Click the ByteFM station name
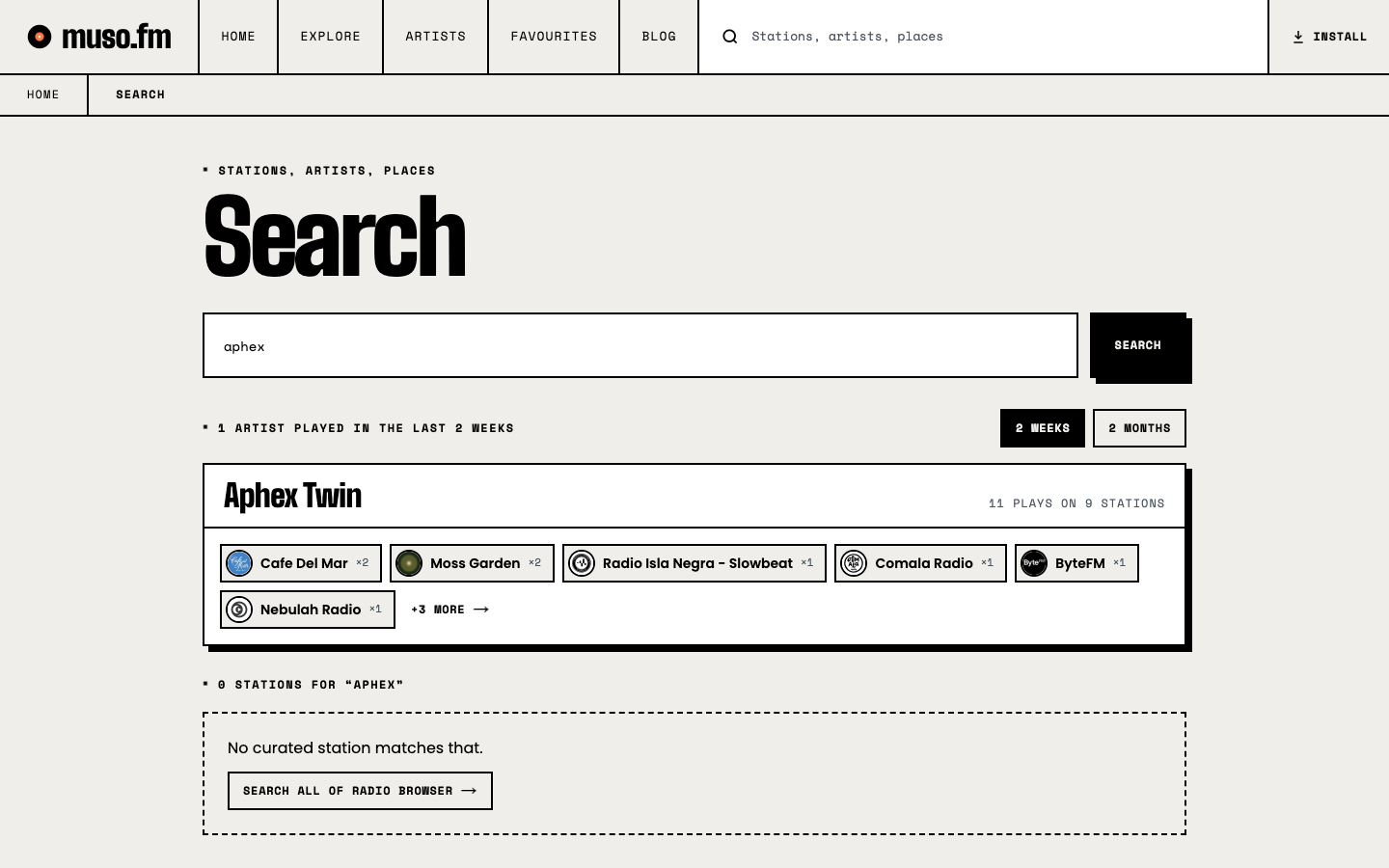 point(1080,563)
